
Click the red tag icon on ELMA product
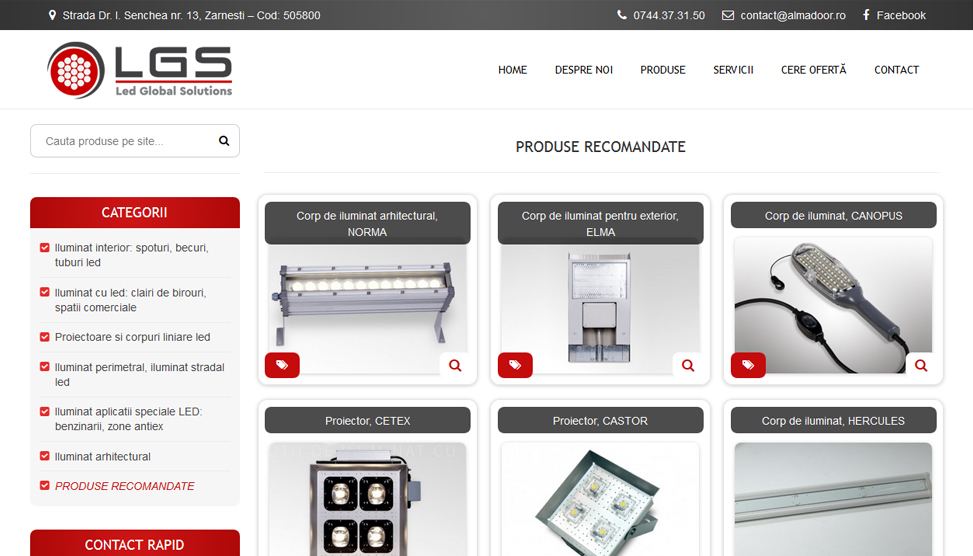(515, 365)
